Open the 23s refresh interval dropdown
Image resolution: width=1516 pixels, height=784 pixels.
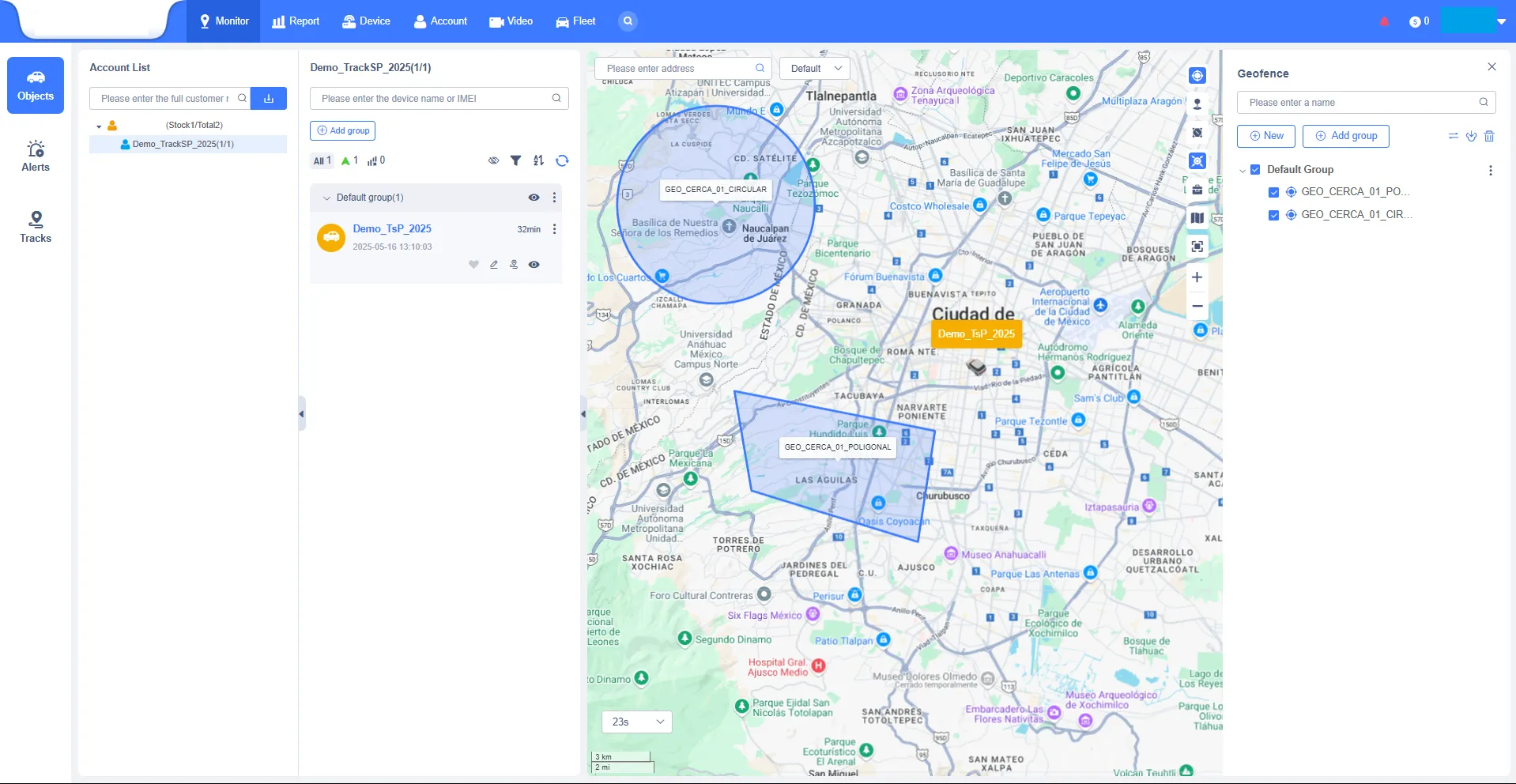point(636,722)
